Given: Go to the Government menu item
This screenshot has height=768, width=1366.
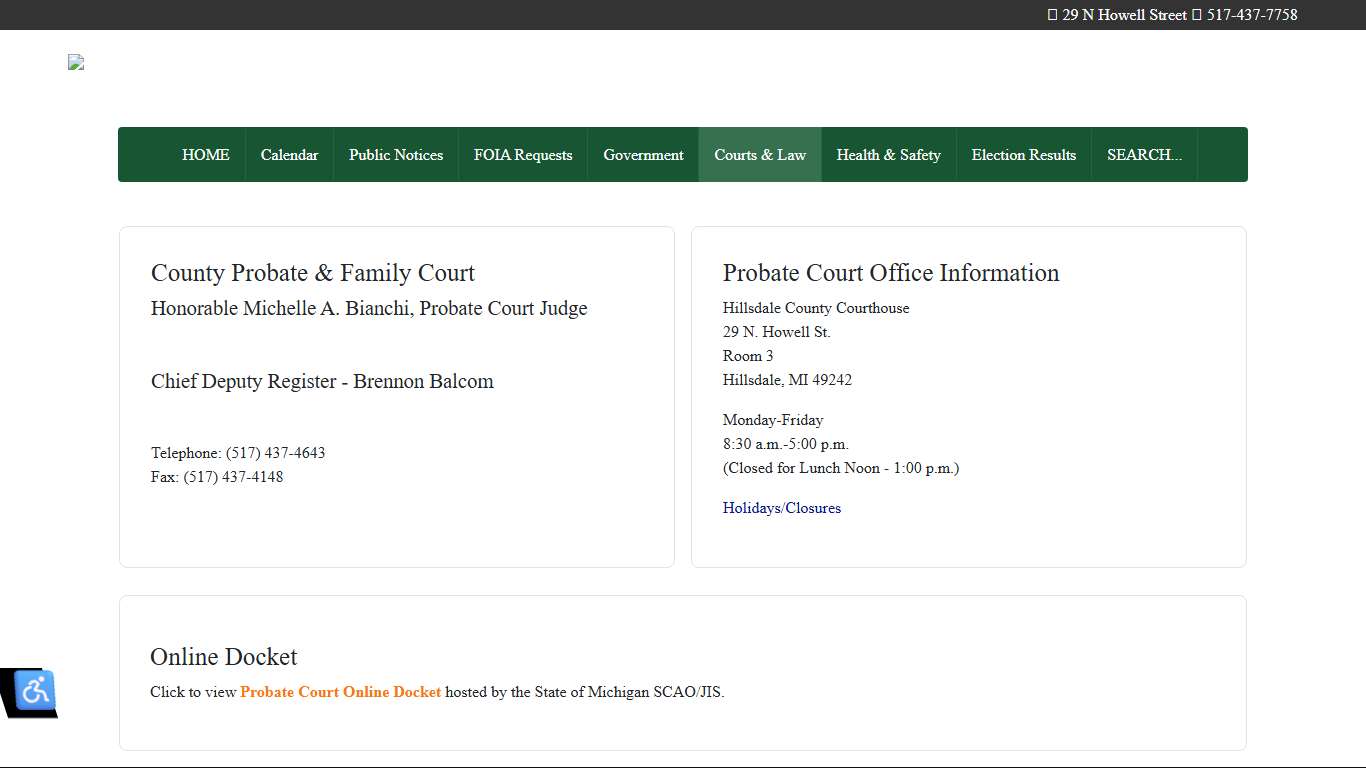Looking at the screenshot, I should [x=643, y=154].
